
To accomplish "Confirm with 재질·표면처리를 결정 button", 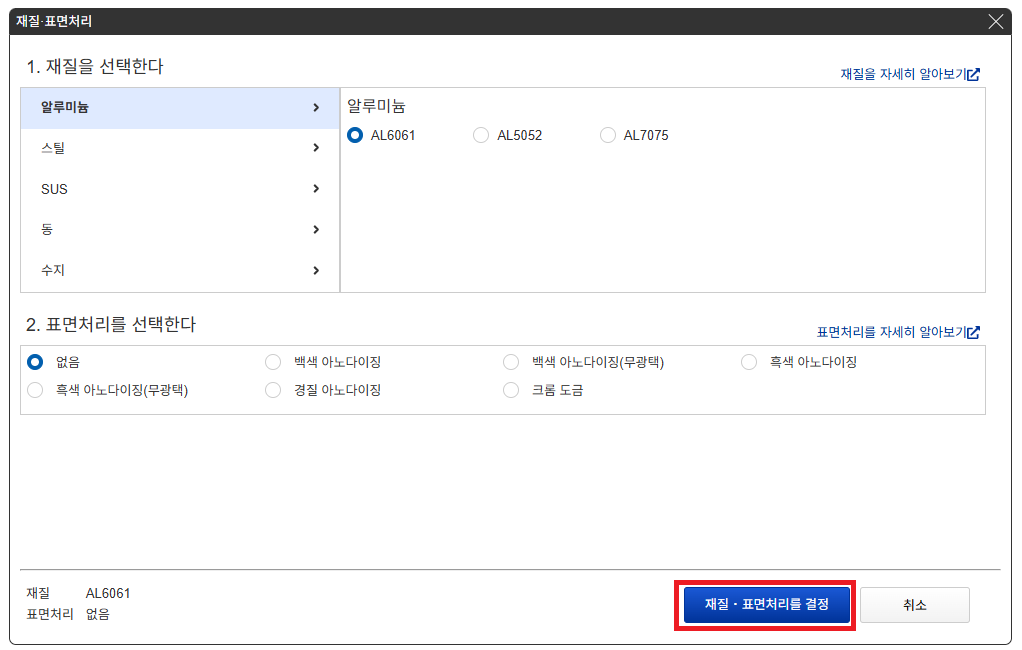I will 766,605.
